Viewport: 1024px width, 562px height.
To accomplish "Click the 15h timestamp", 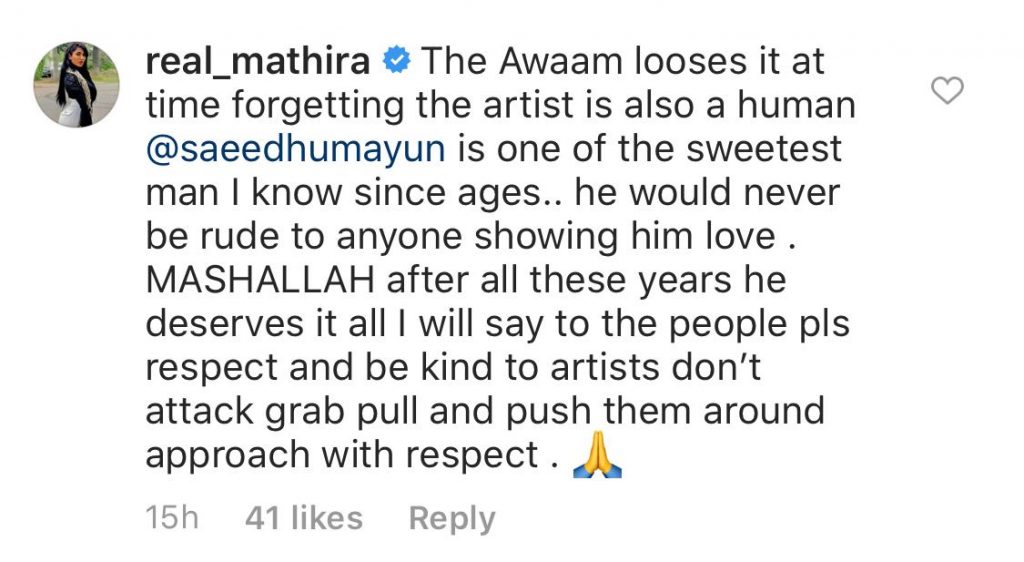I will click(172, 518).
